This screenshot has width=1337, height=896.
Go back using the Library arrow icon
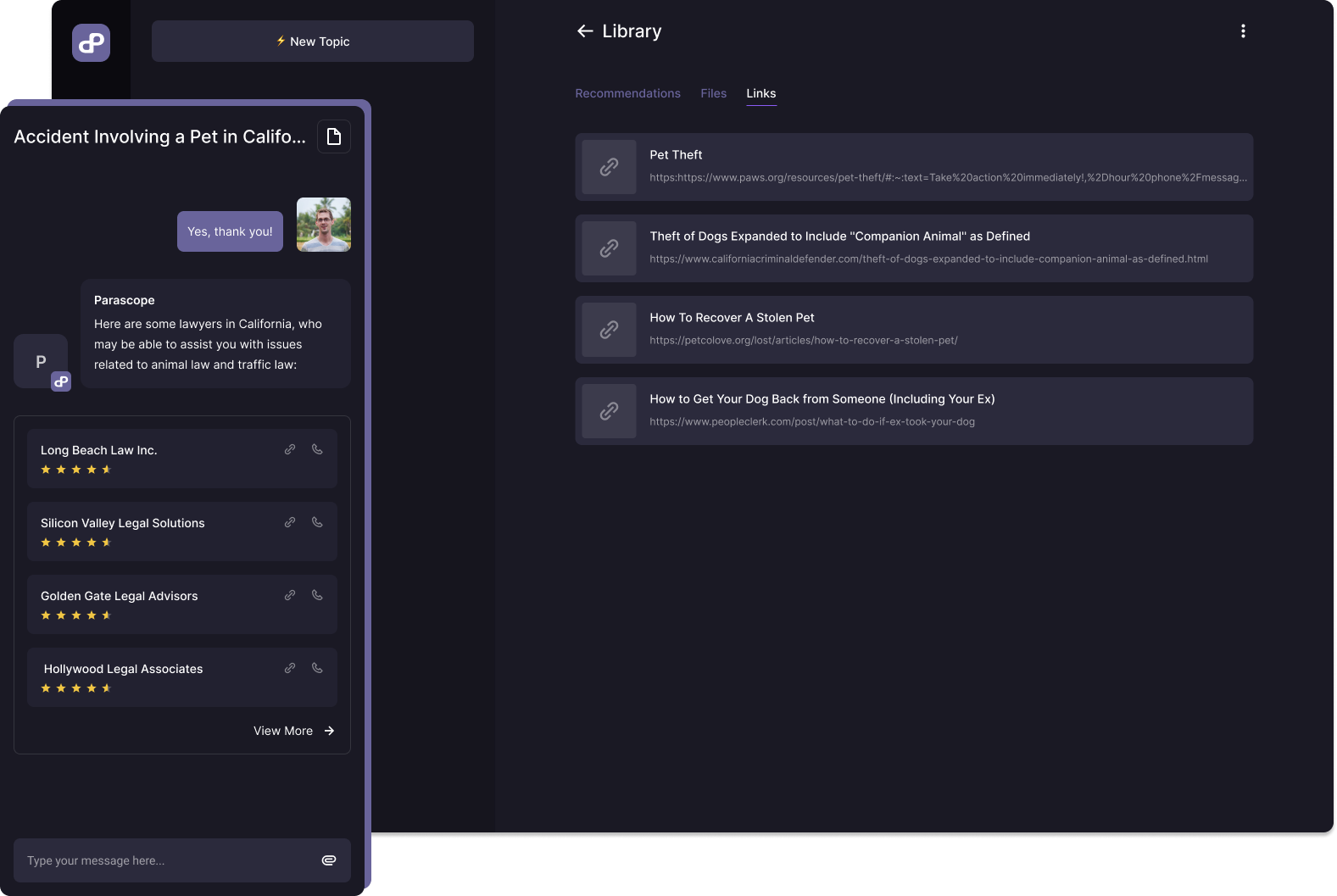pyautogui.click(x=585, y=31)
